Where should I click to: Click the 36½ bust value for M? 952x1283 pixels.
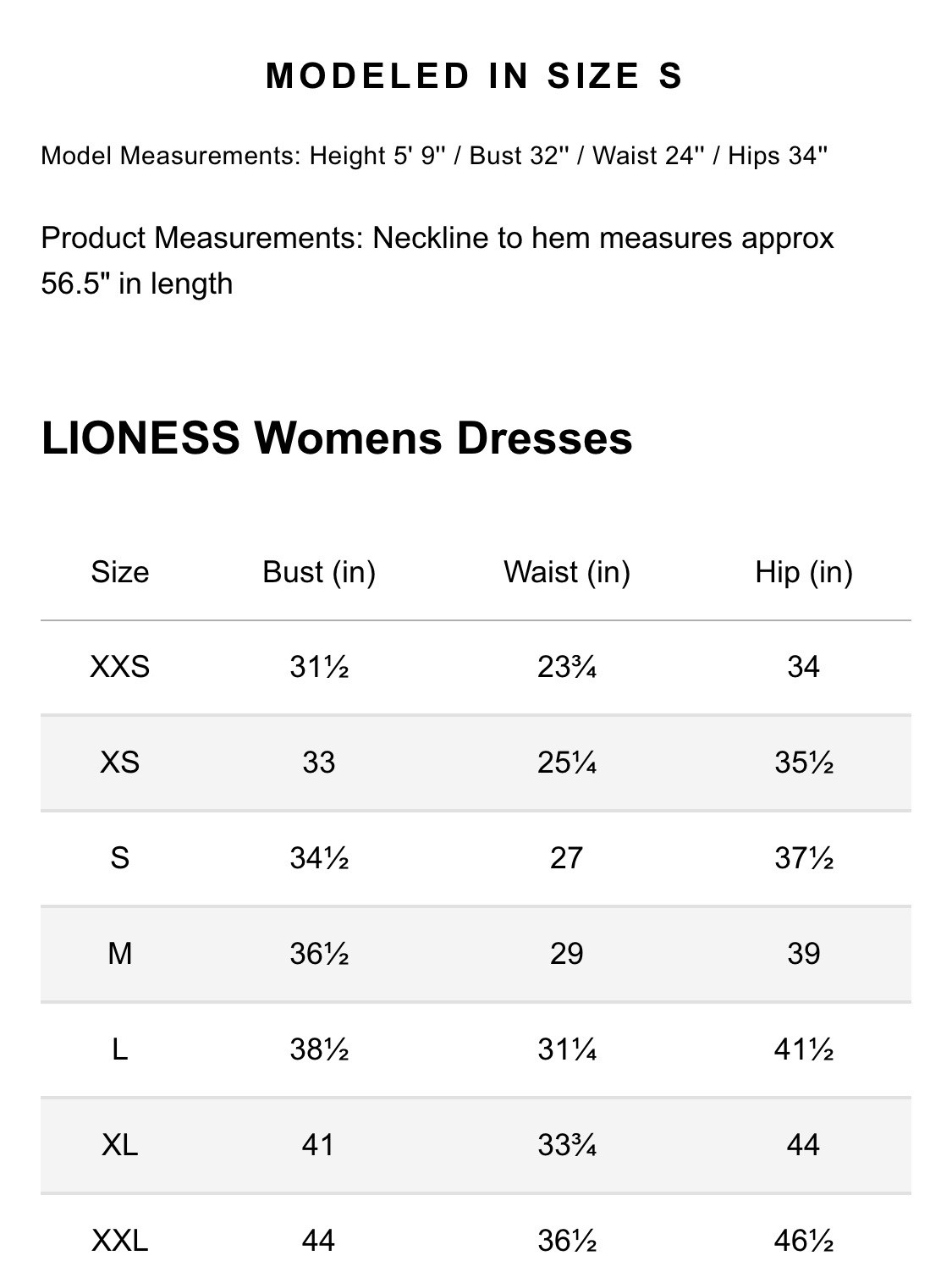coord(319,954)
